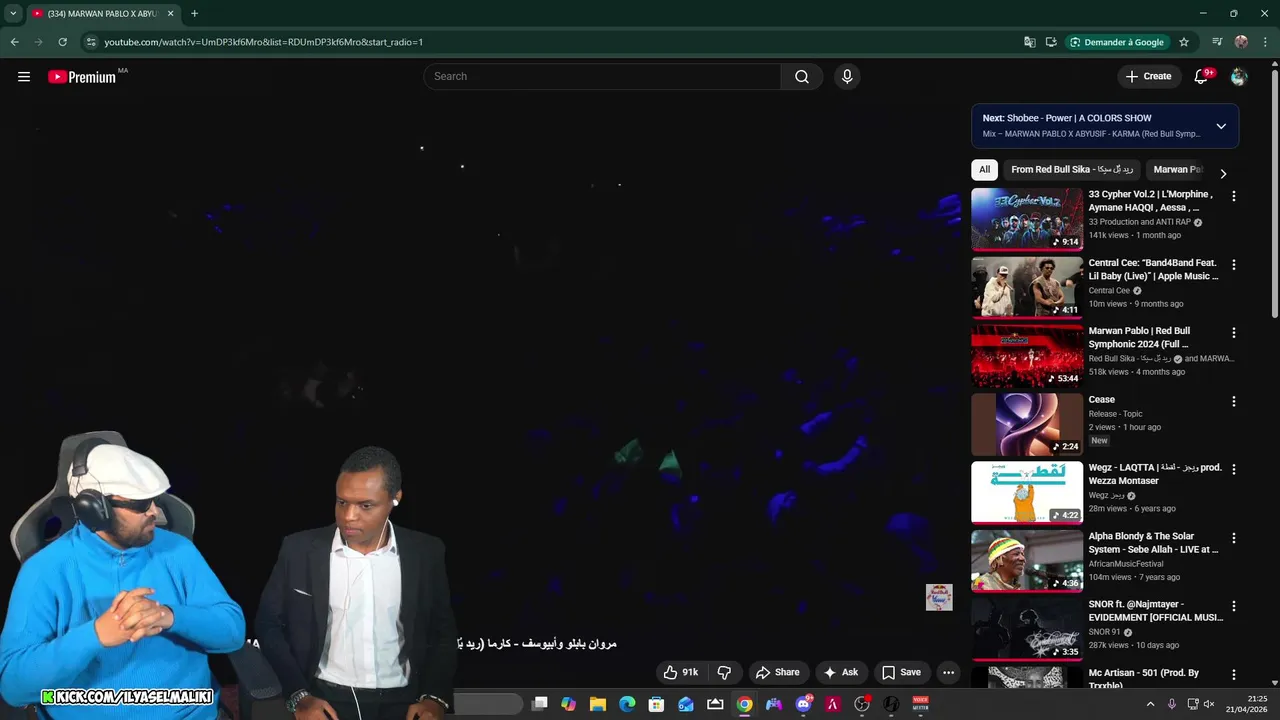Click Share button below video

[x=777, y=673]
